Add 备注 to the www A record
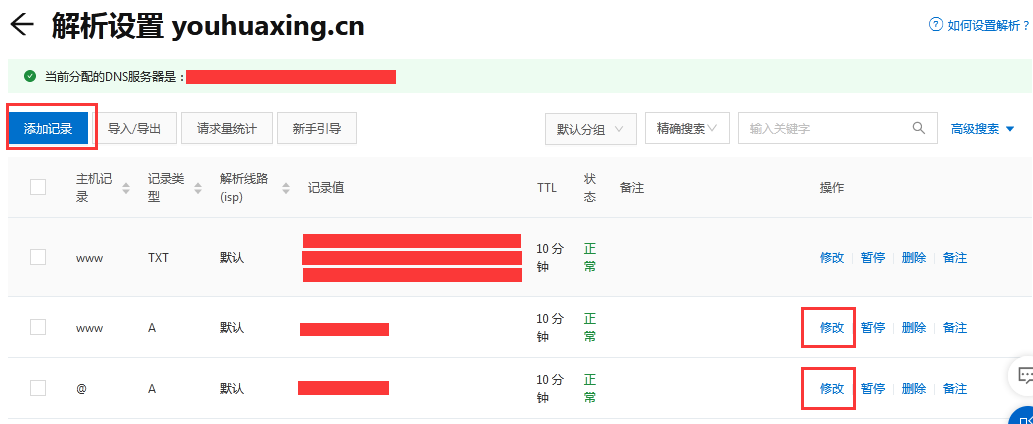The image size is (1033, 424). tap(955, 328)
